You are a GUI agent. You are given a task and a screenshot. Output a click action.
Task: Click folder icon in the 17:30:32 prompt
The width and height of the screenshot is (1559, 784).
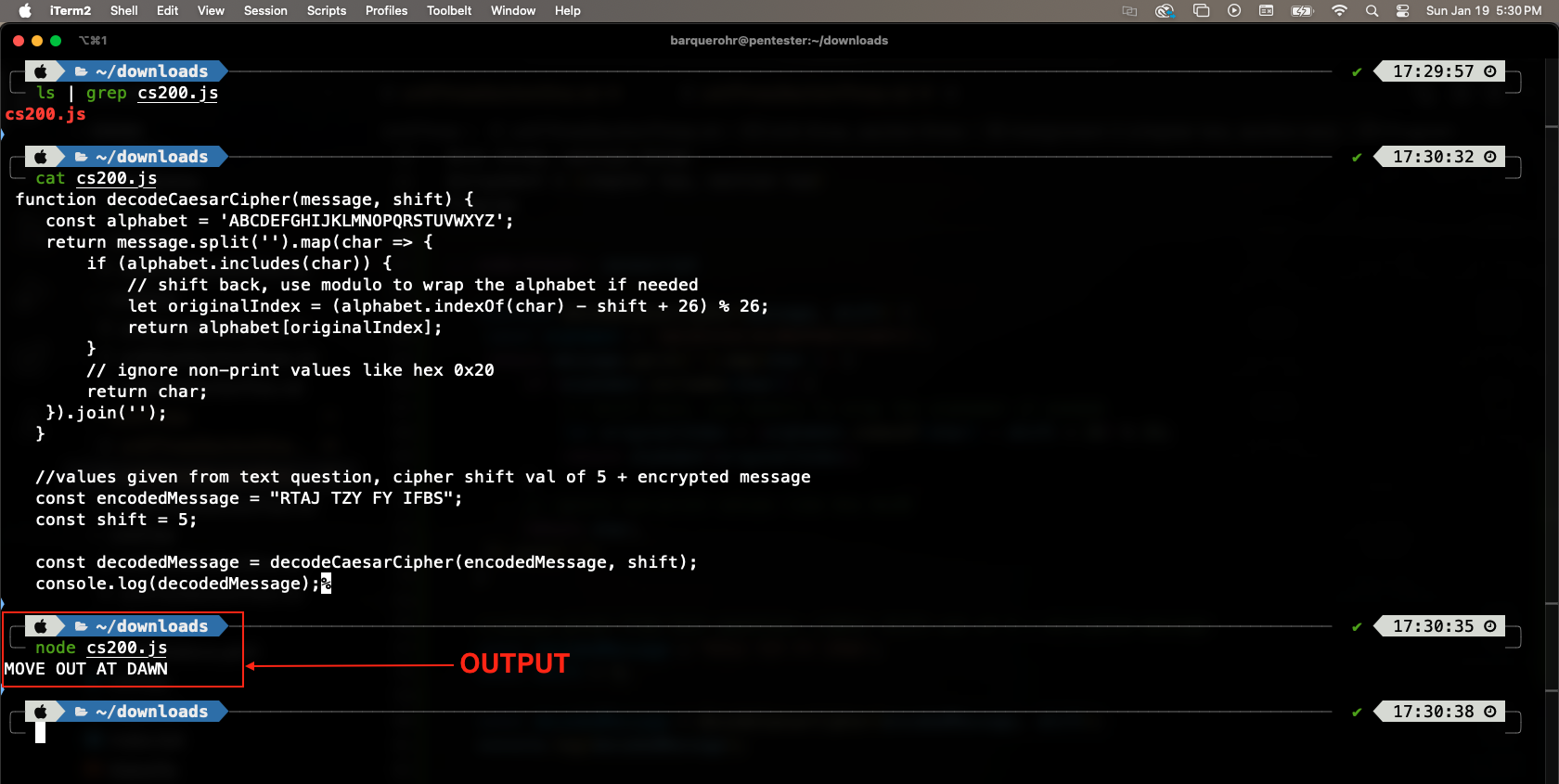pyautogui.click(x=81, y=157)
